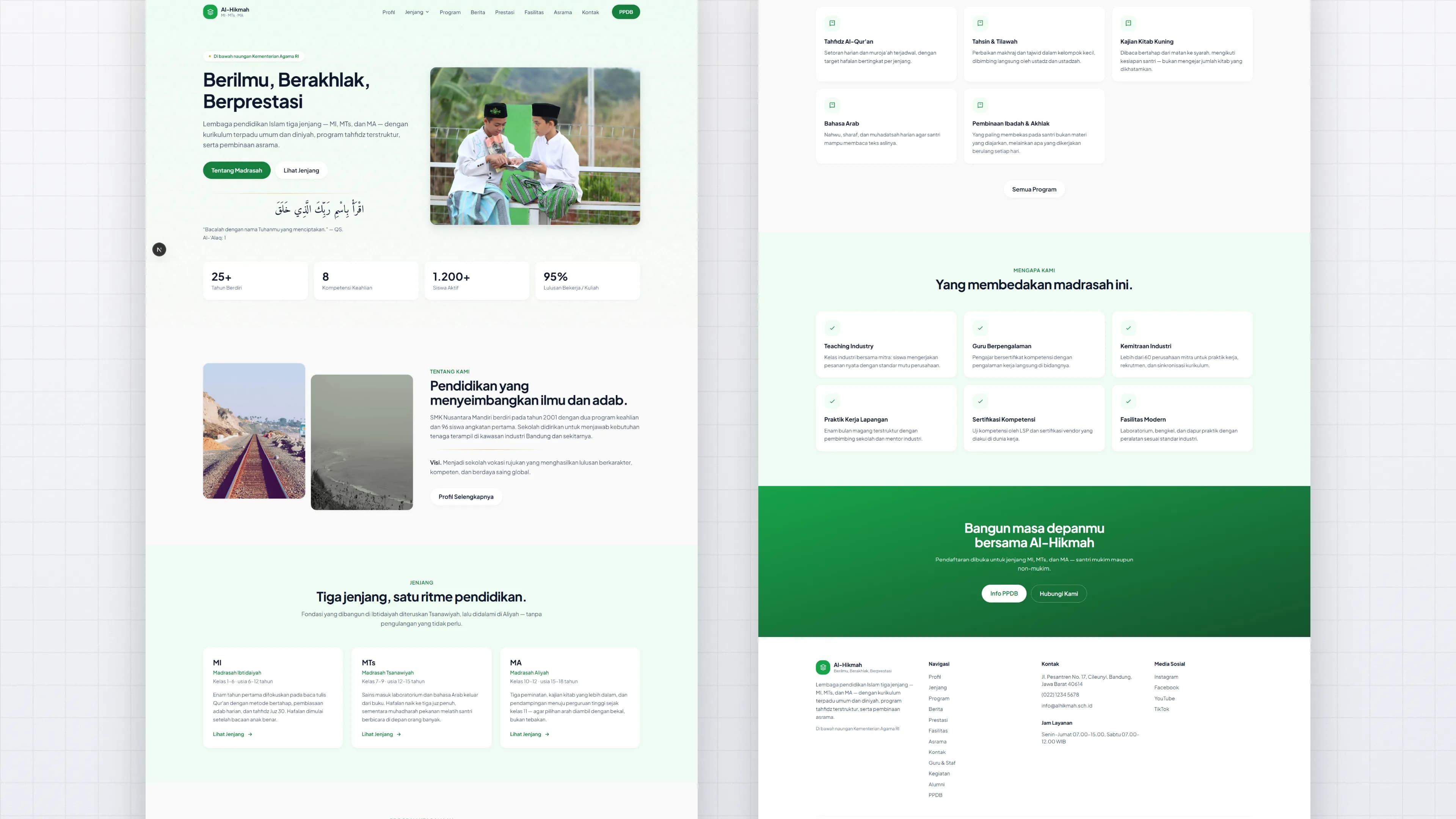This screenshot has width=1456, height=819.
Task: Click the Info PPDB button
Action: [1004, 593]
